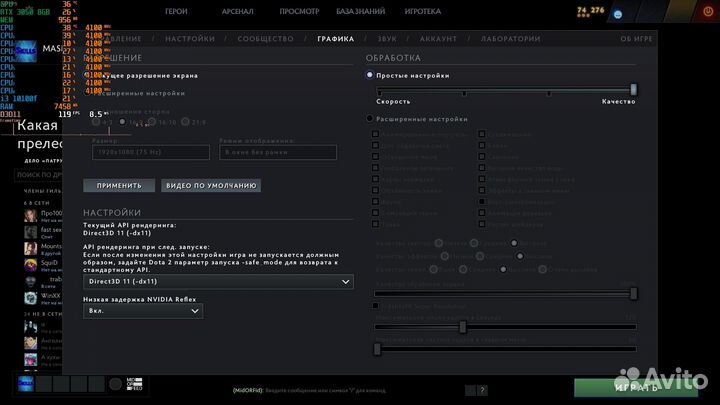Open Direct3D 11 (-dx11) rendering API dropdown
This screenshot has width=720, height=405.
(x=219, y=281)
